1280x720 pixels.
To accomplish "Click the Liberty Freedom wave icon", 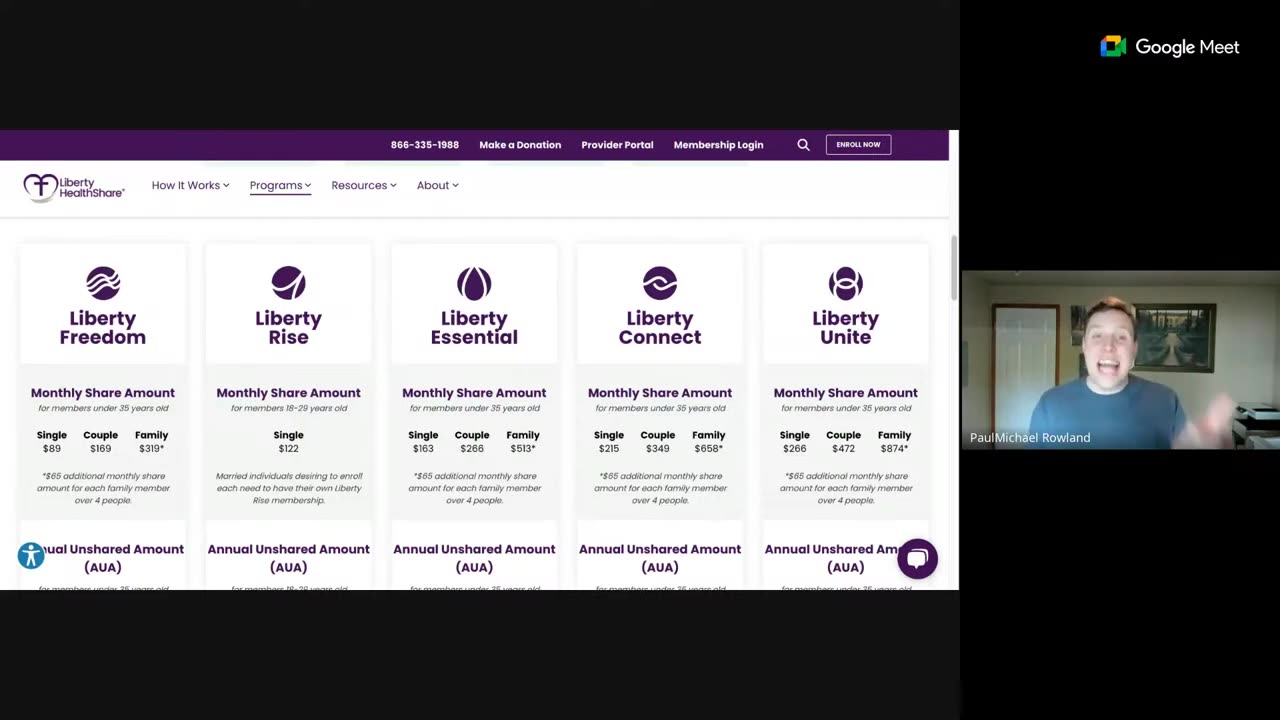I will 103,283.
